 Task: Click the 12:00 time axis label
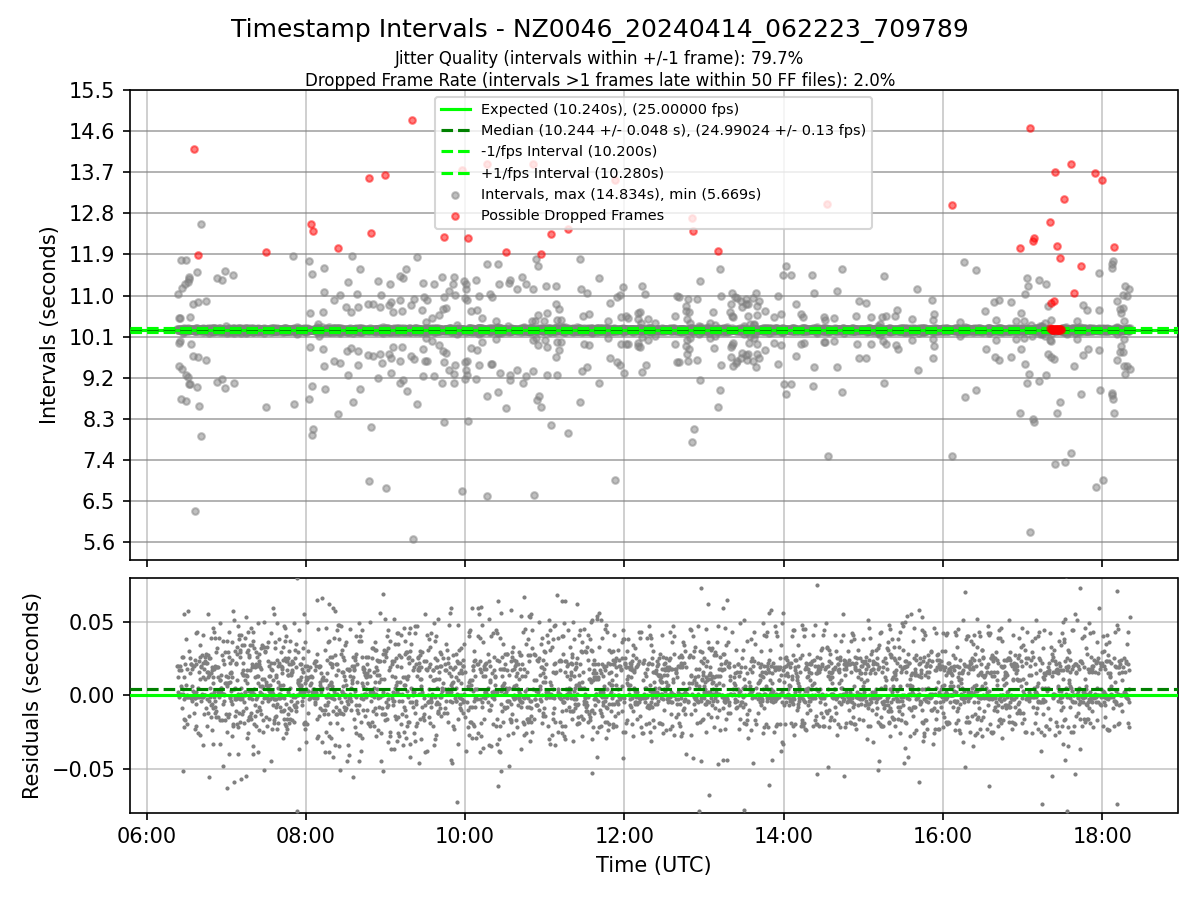pos(624,835)
